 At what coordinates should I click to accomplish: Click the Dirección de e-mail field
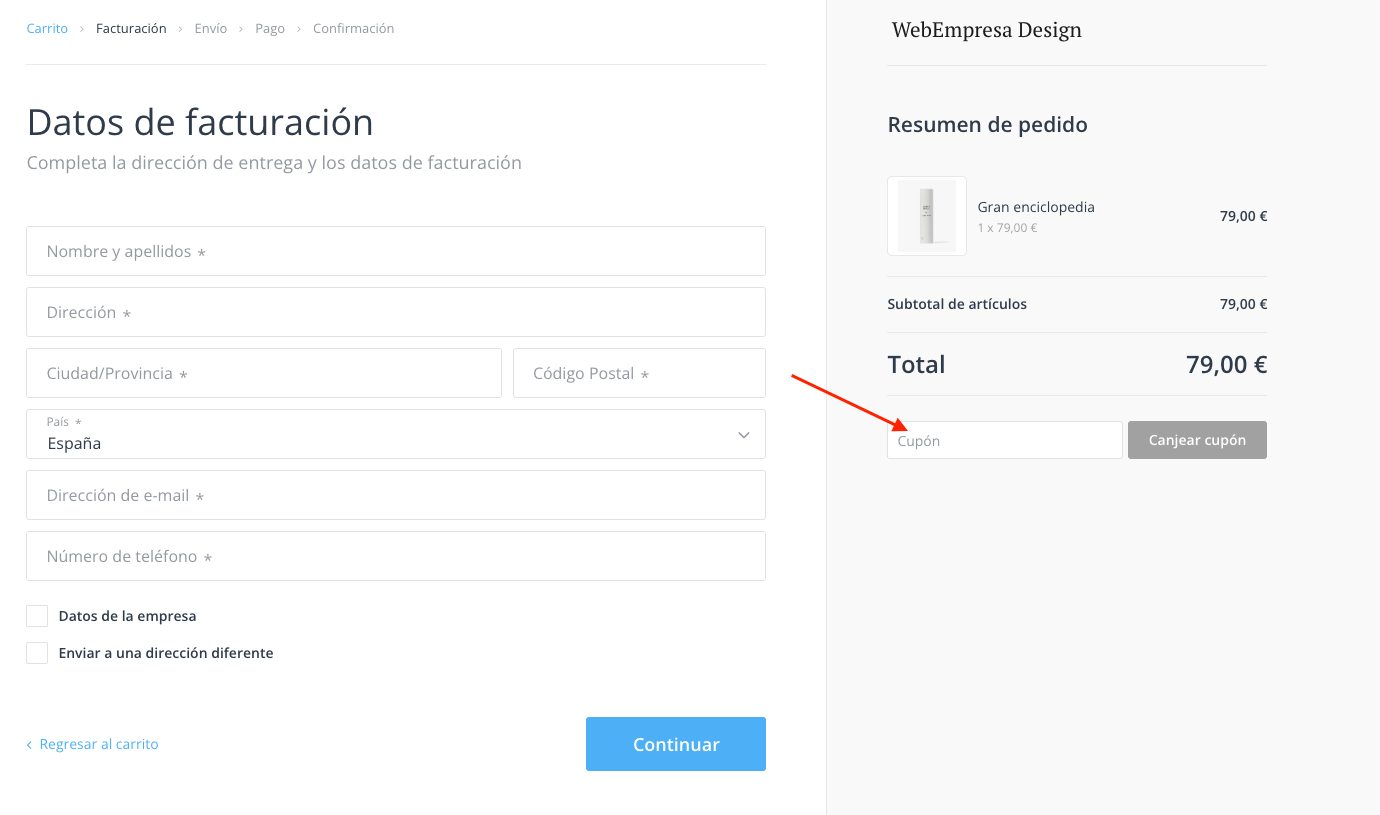(x=396, y=495)
